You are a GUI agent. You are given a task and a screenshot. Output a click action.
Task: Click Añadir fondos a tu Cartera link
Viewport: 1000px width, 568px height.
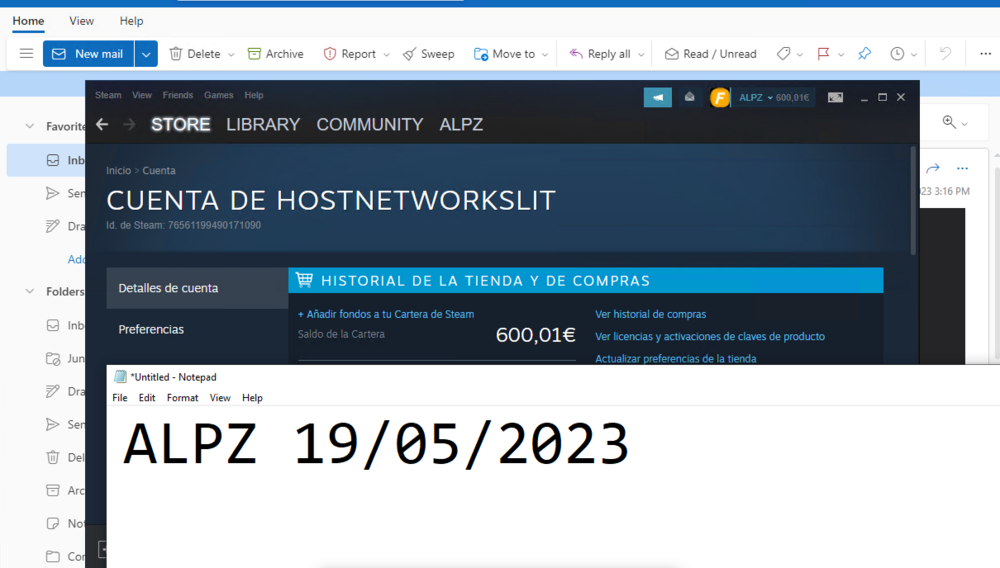point(386,314)
